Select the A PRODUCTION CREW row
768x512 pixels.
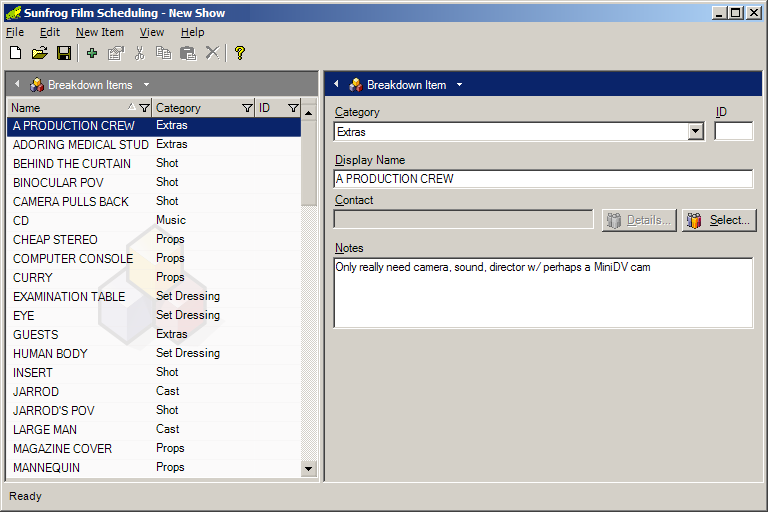coord(154,126)
